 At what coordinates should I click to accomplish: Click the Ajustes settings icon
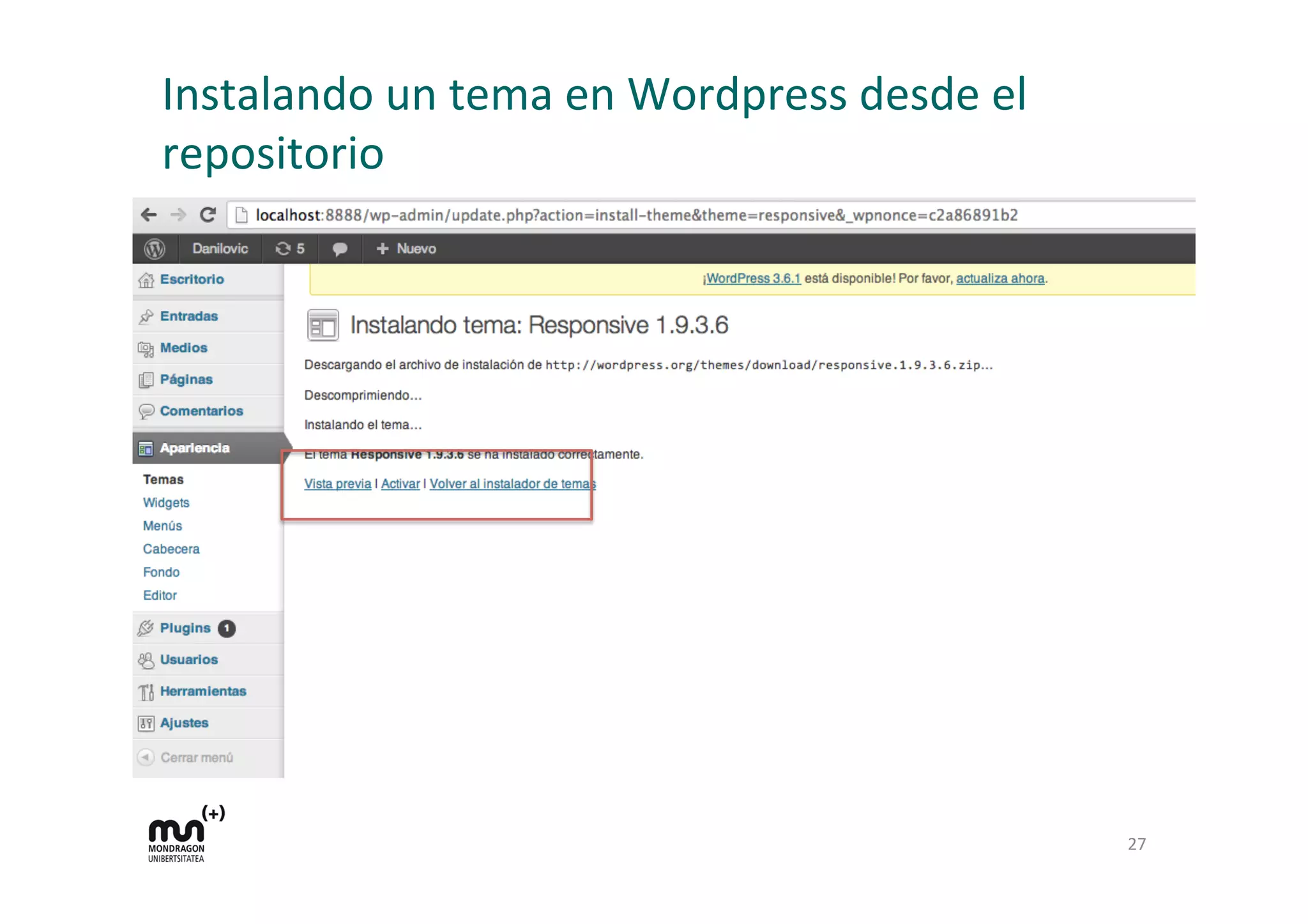[146, 723]
